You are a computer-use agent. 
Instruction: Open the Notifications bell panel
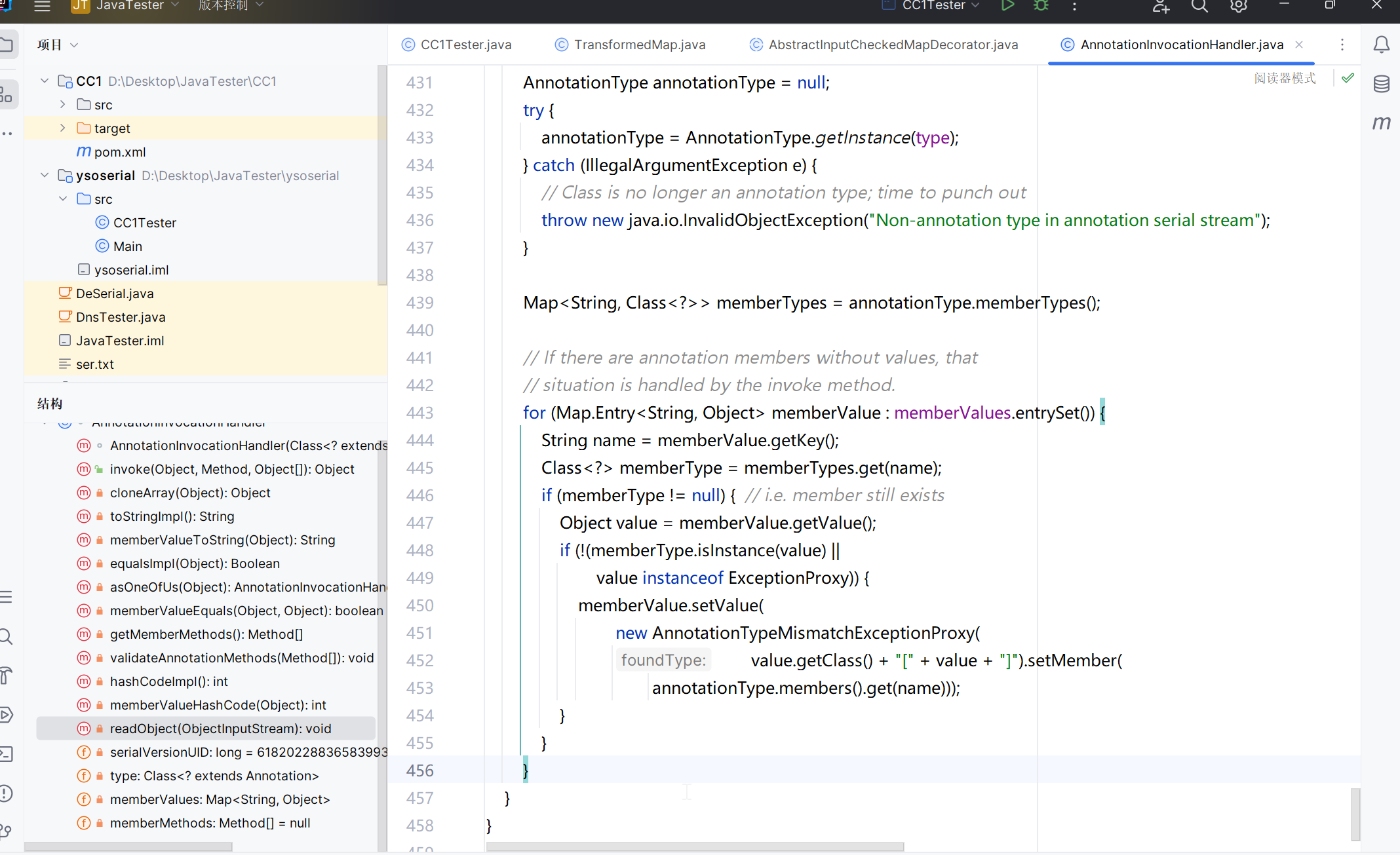pyautogui.click(x=1381, y=45)
